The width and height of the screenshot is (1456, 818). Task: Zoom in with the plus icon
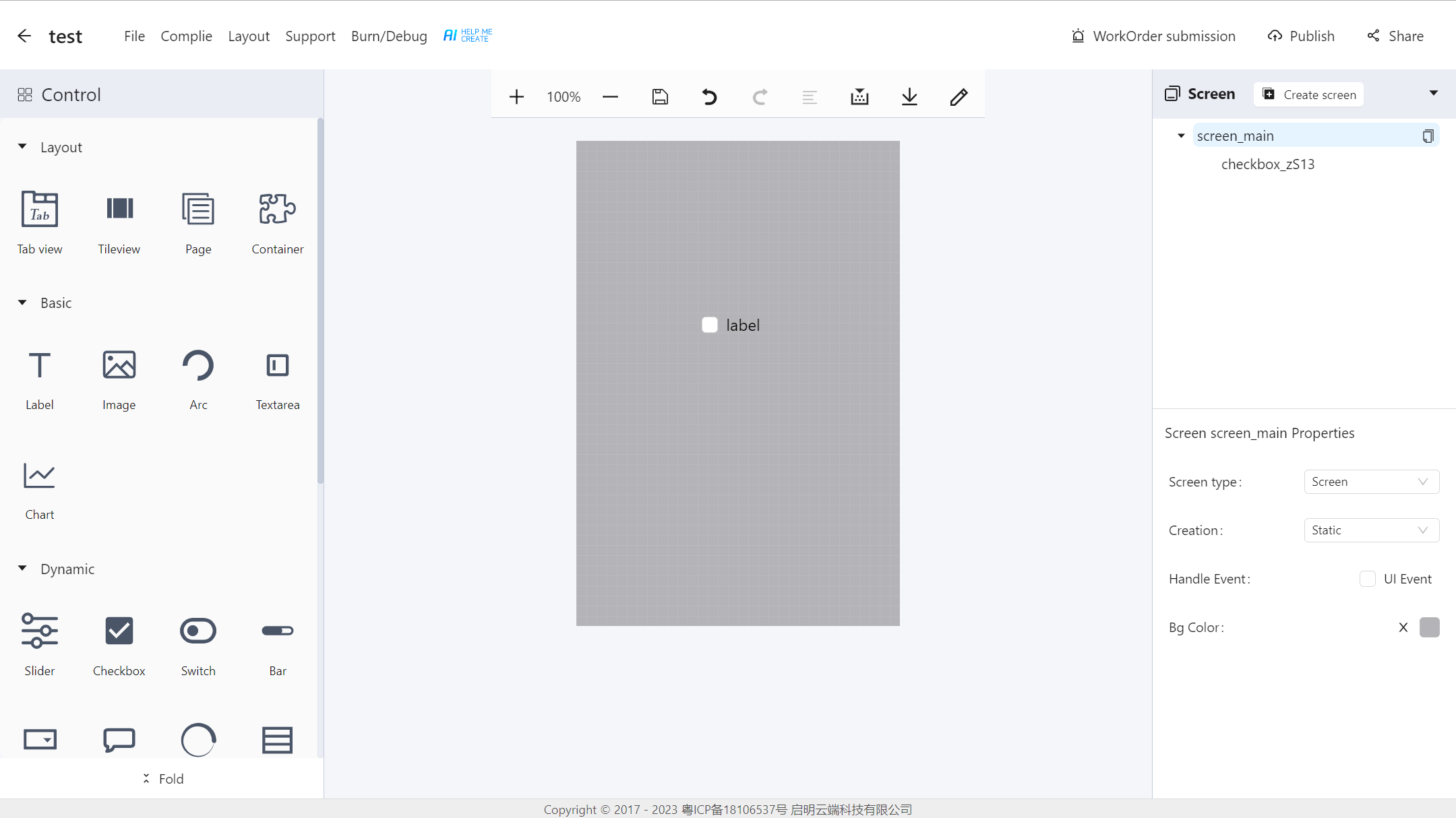pos(516,97)
